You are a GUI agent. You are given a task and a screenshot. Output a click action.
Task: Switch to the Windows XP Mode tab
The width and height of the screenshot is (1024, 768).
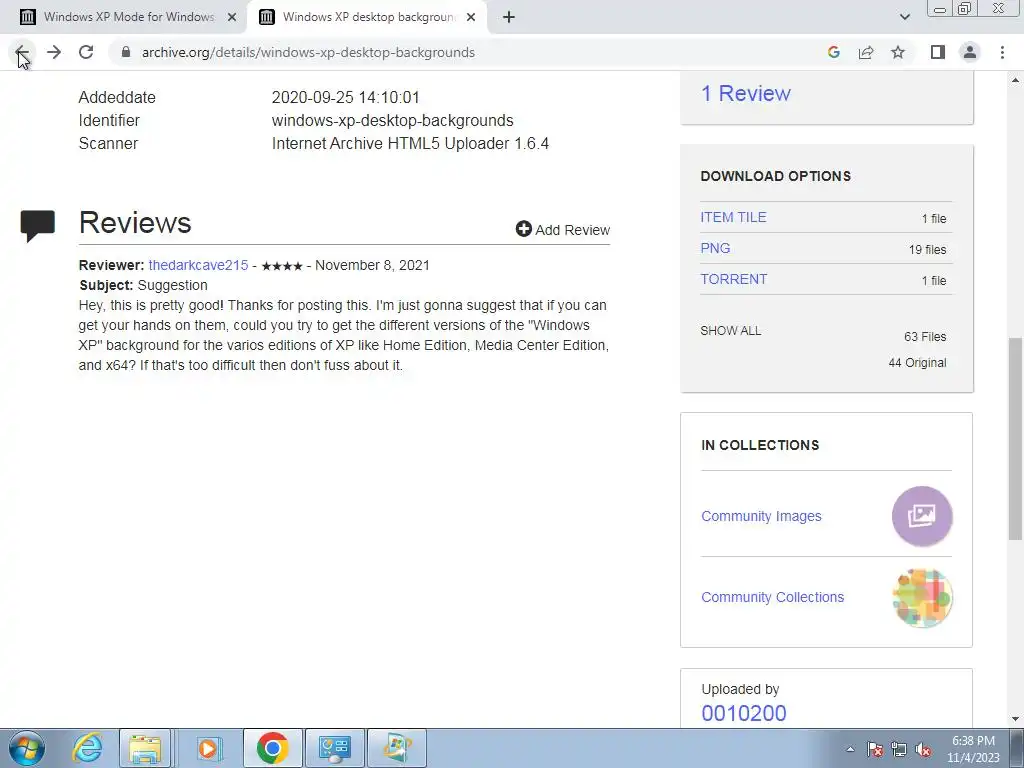tap(123, 17)
